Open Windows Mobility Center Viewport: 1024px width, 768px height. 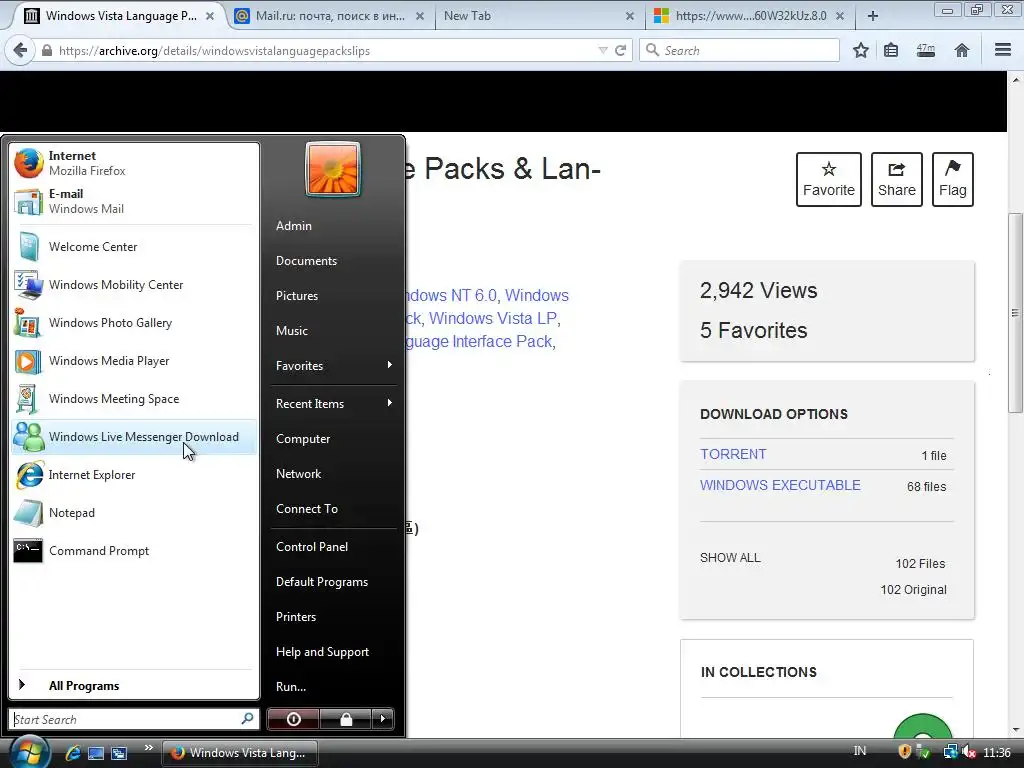click(134, 285)
